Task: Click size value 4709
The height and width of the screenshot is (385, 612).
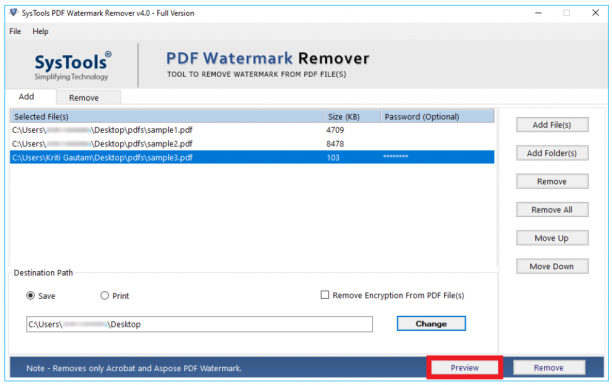Action: [335, 130]
